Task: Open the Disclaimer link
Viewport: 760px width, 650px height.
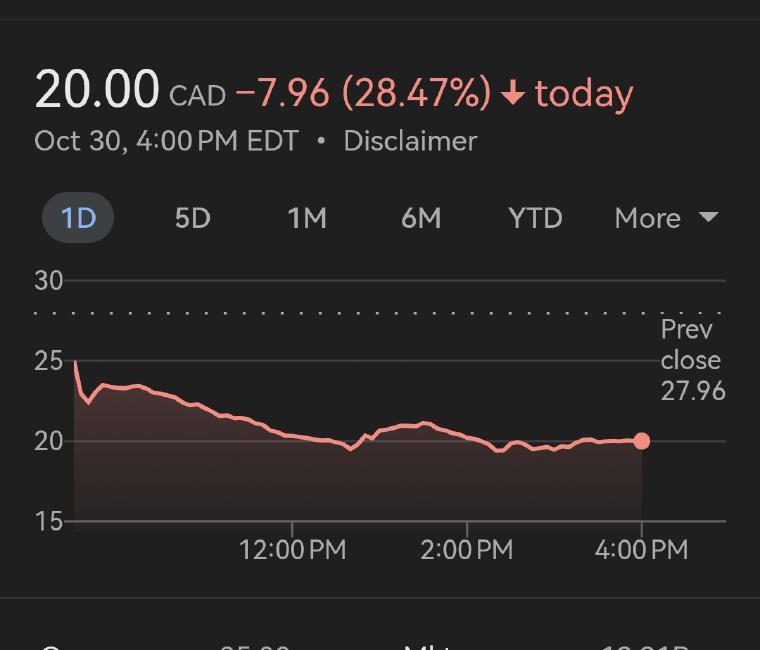Action: [x=410, y=141]
